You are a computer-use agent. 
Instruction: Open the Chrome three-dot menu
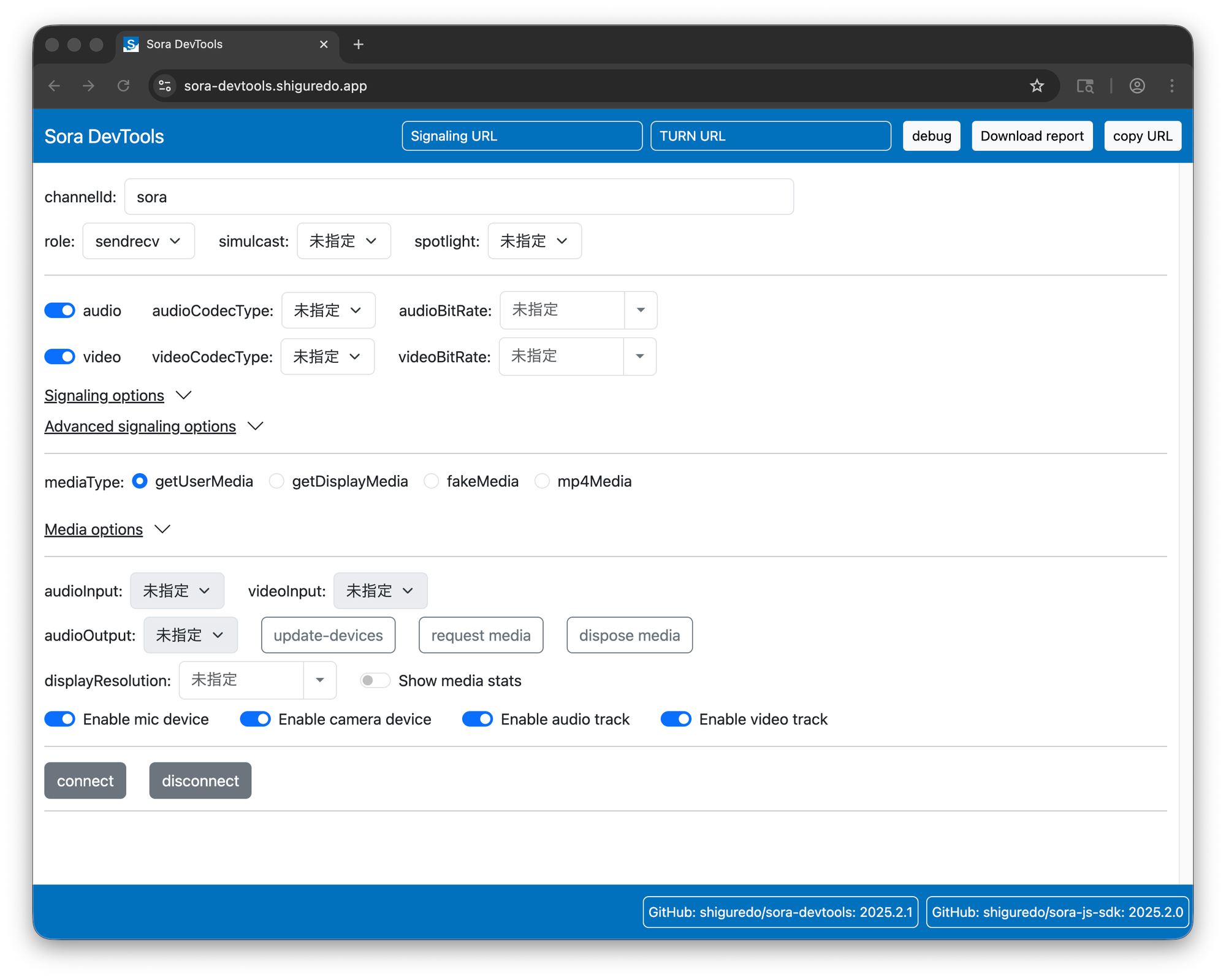(1171, 86)
